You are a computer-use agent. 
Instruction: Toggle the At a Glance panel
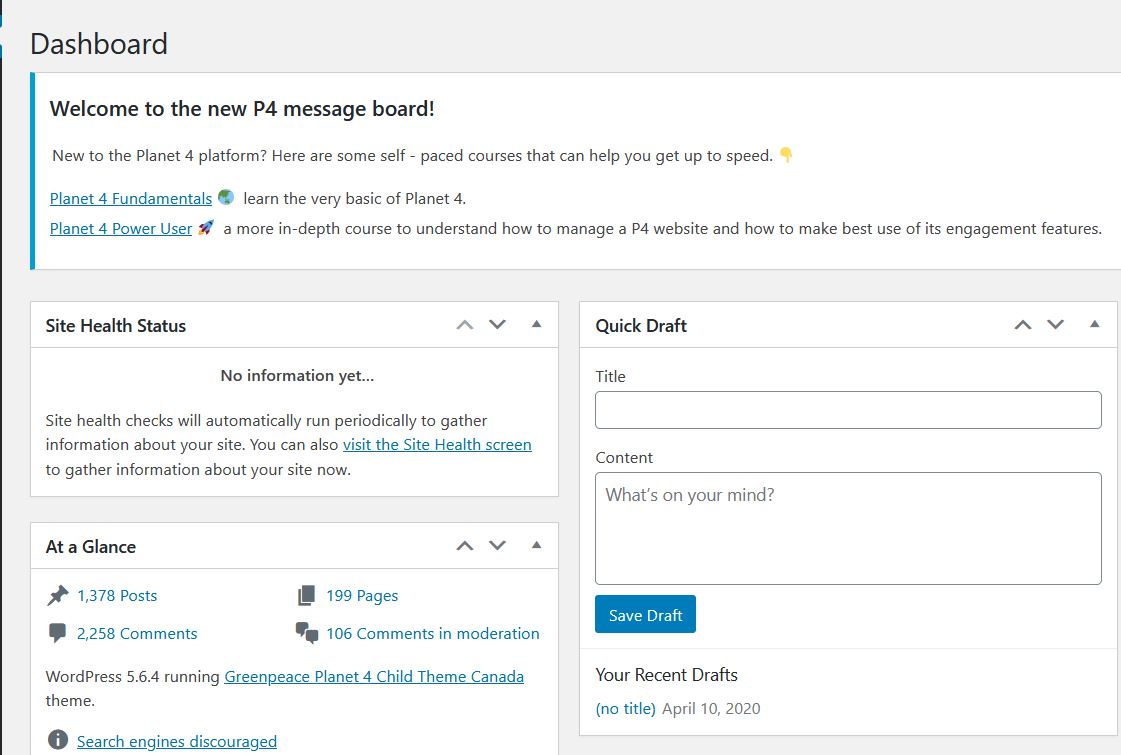(536, 546)
